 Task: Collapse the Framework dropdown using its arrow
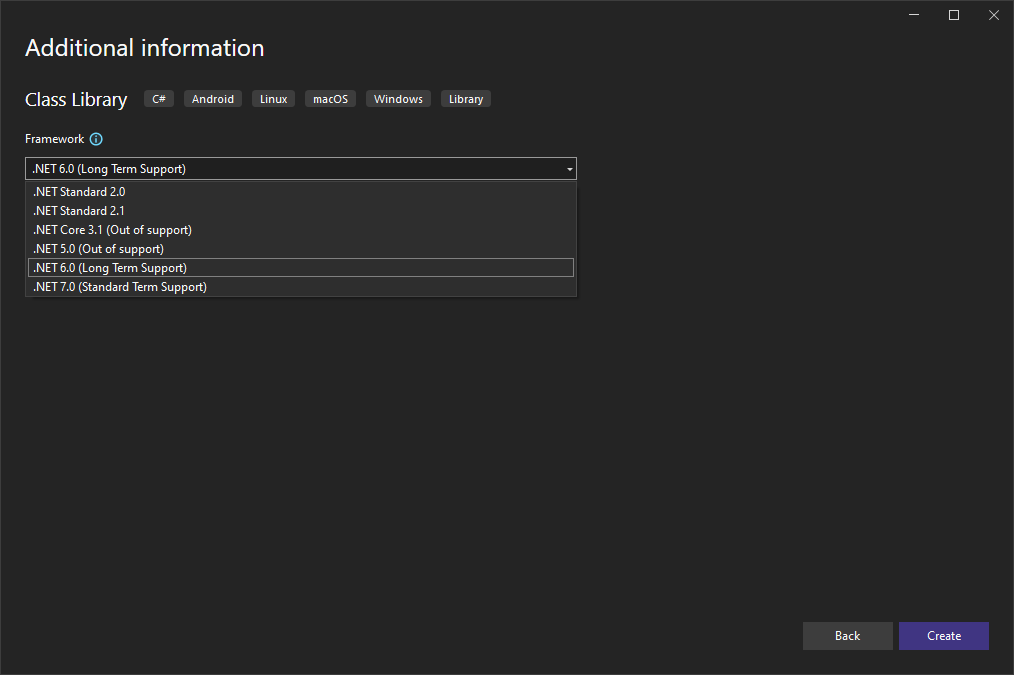coord(569,169)
